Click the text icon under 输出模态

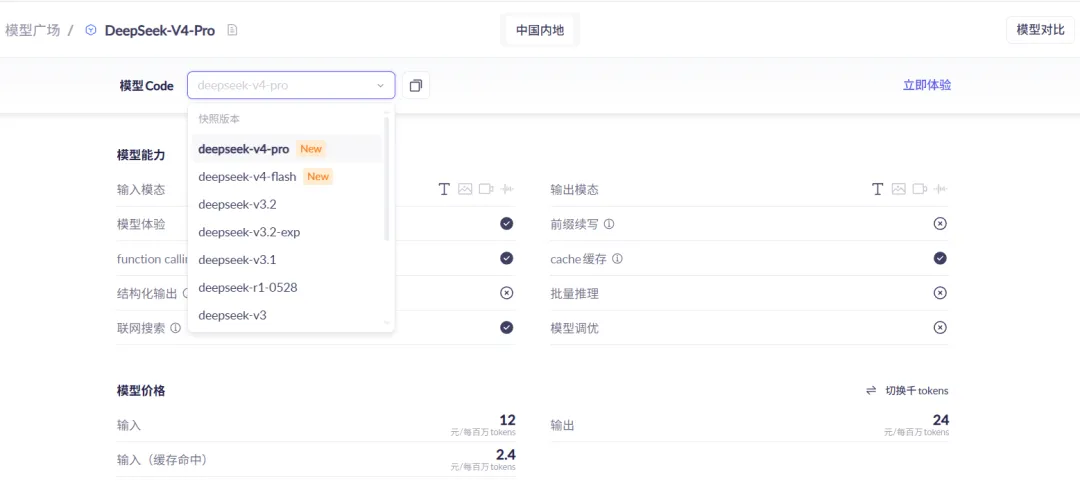click(878, 189)
